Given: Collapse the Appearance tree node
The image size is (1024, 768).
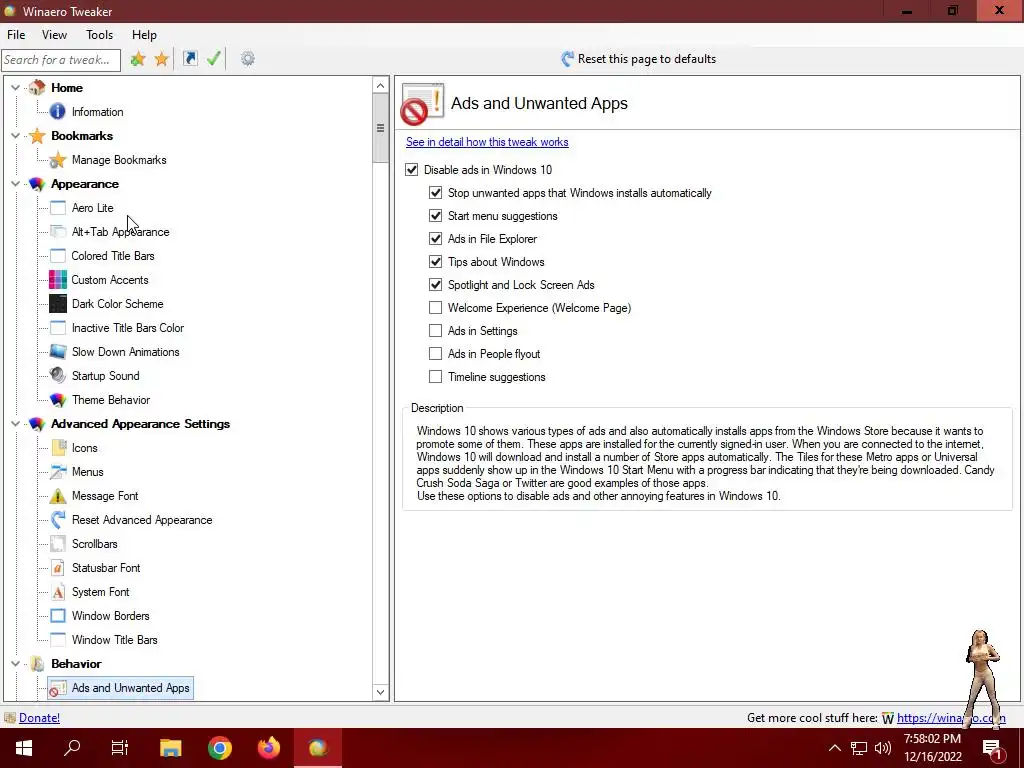Looking at the screenshot, I should click(15, 184).
